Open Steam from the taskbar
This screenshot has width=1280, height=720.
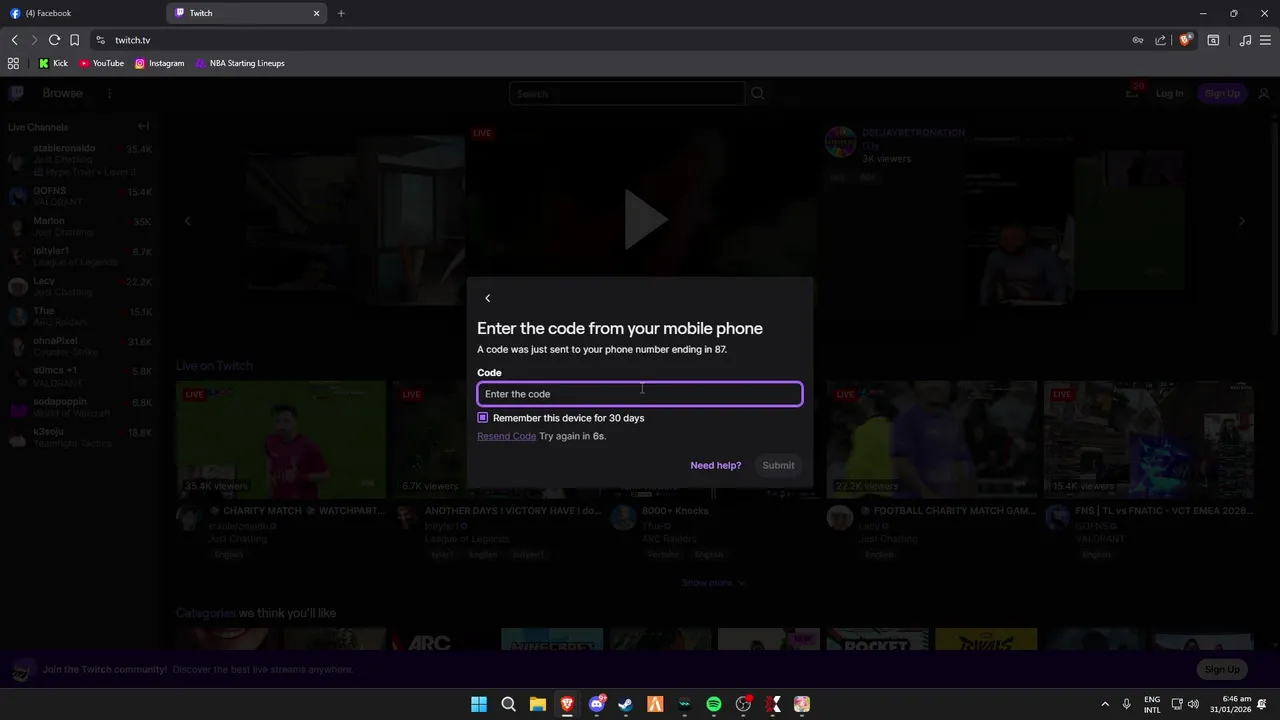[625, 704]
